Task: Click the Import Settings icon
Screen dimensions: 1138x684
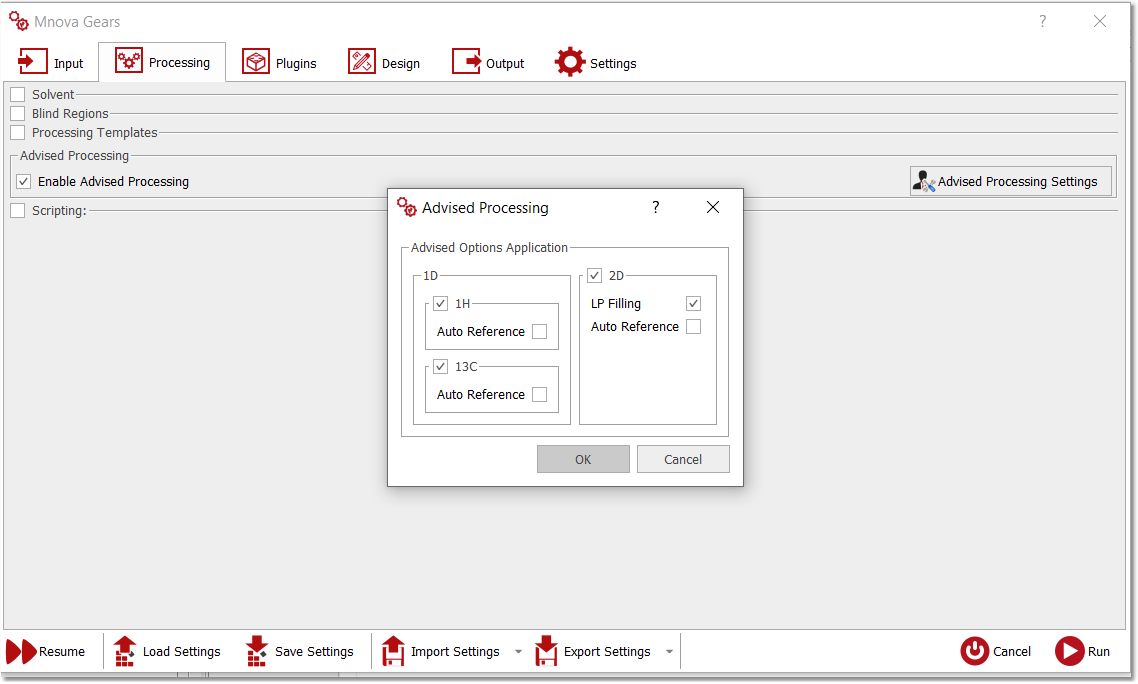Action: coord(393,651)
